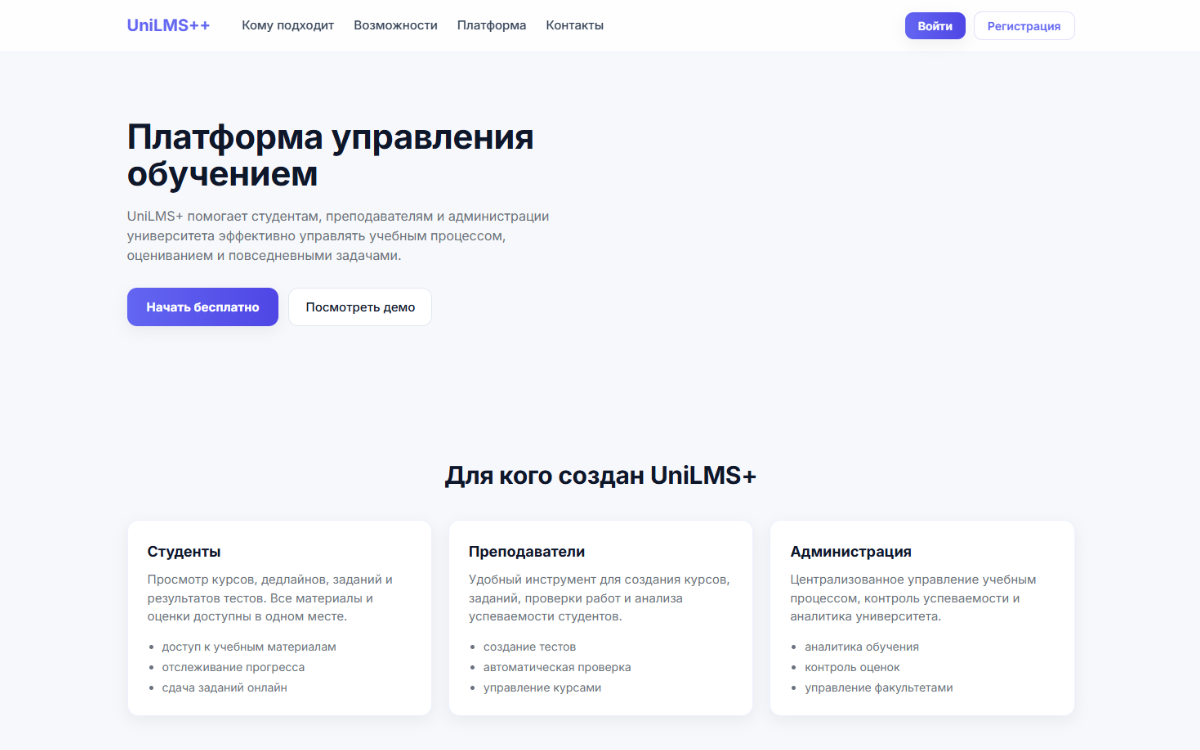Image resolution: width=1200 pixels, height=750 pixels.
Task: Click the Студенты card description paragraph
Action: [270, 598]
